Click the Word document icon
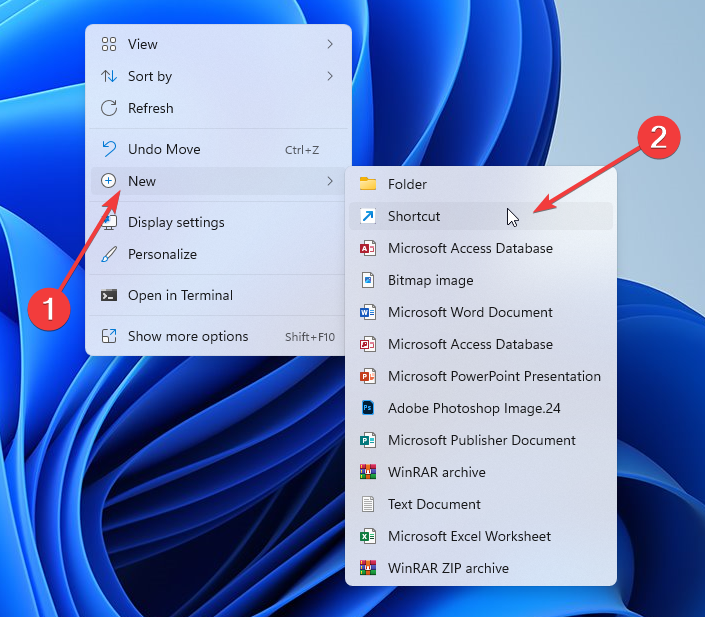This screenshot has width=705, height=617. pos(368,312)
